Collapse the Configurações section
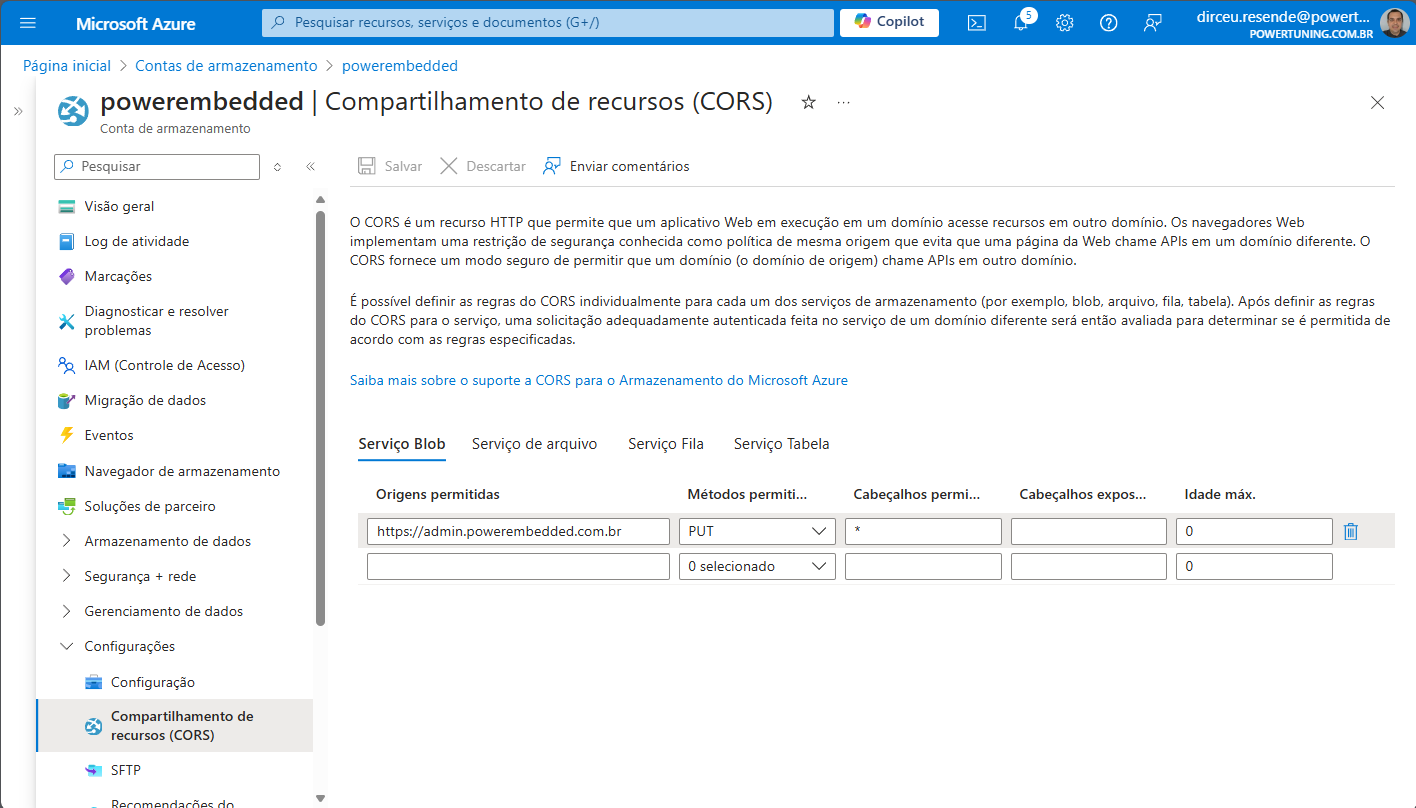The image size is (1416, 808). pos(129,646)
